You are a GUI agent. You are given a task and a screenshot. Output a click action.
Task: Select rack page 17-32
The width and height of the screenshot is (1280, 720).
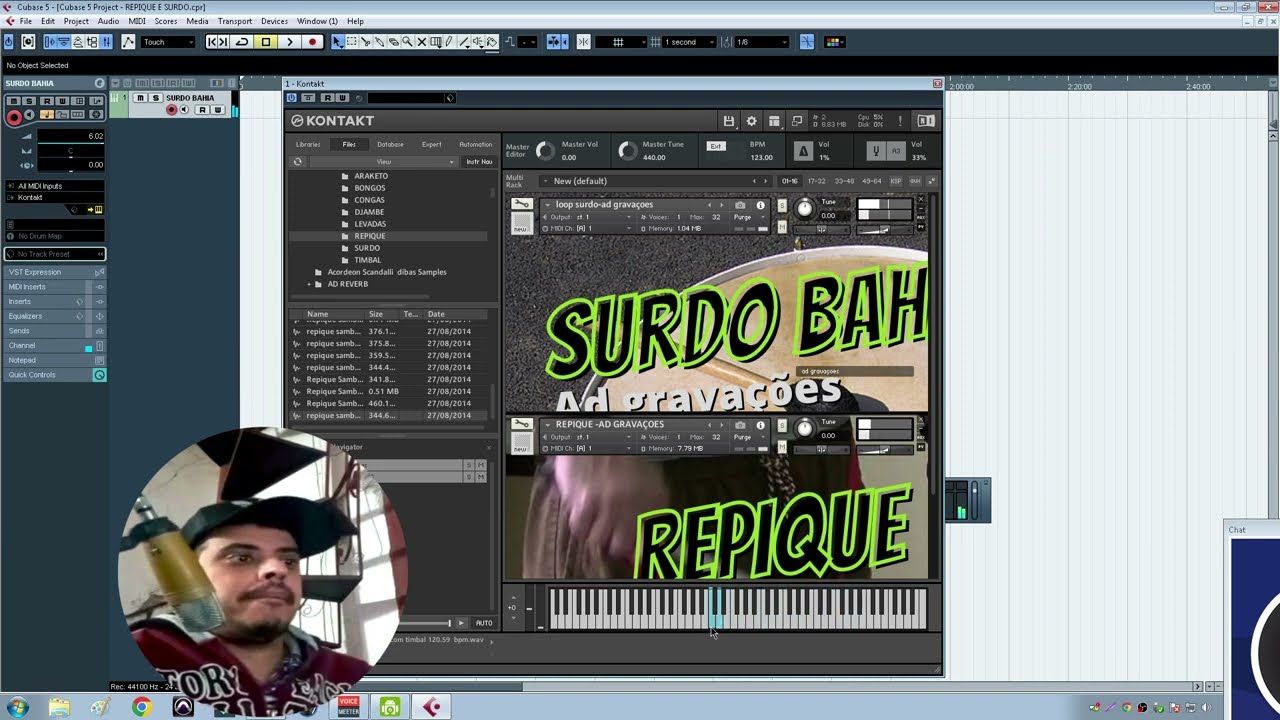coord(817,181)
